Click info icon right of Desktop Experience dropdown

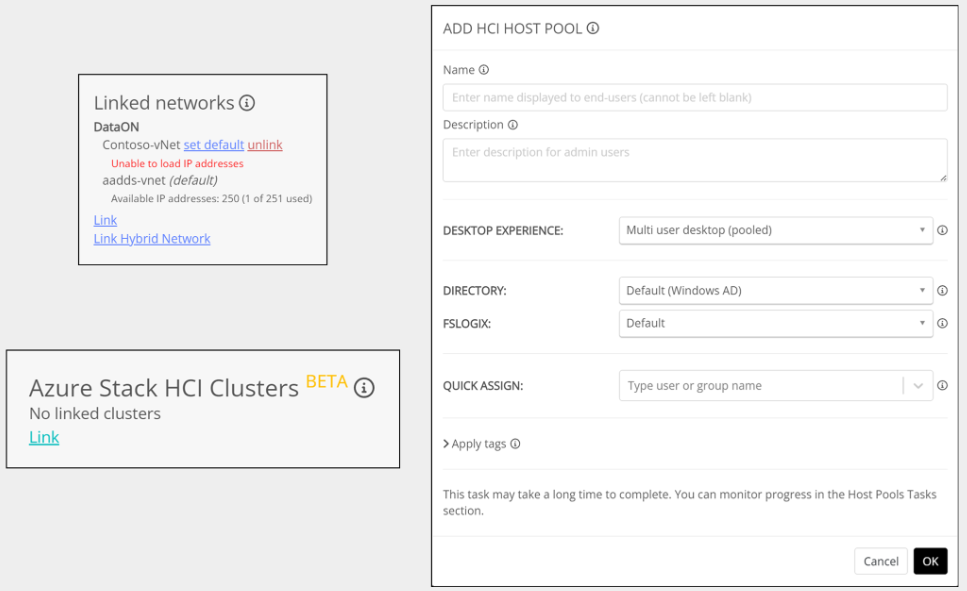[x=942, y=230]
